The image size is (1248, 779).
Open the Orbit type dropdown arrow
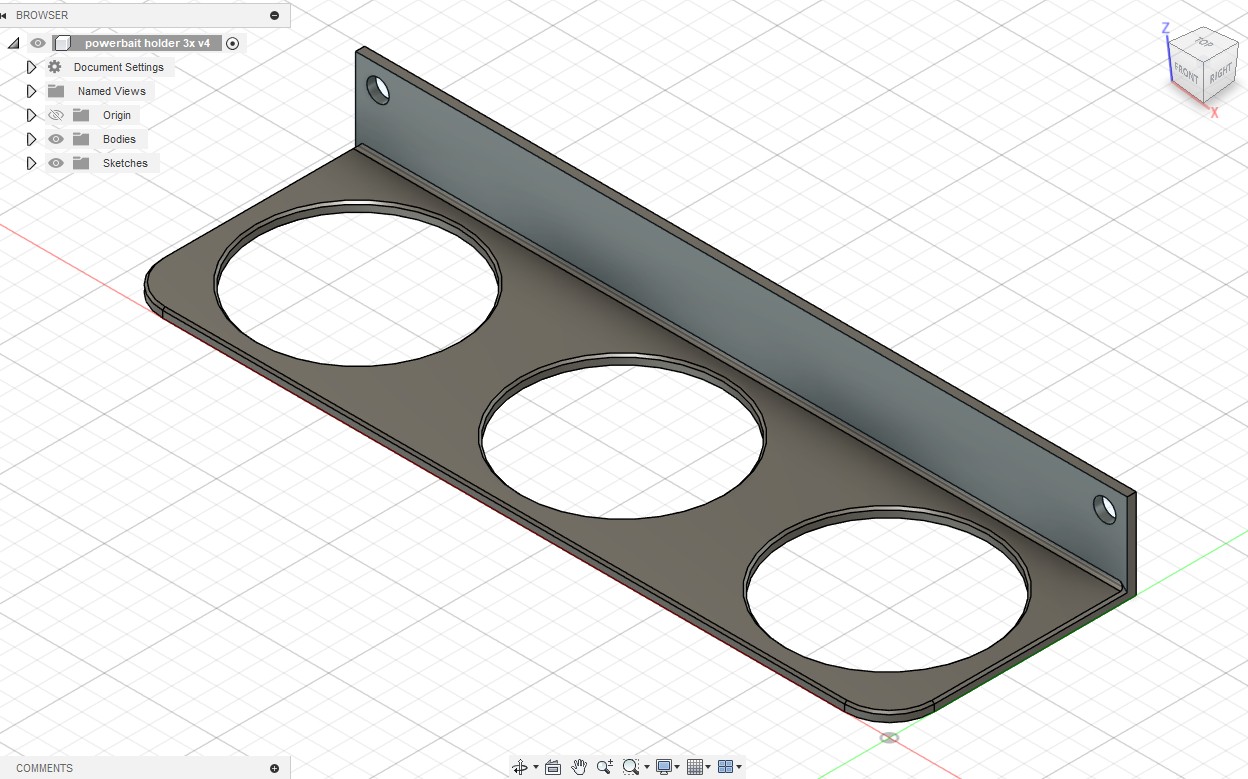click(x=536, y=767)
